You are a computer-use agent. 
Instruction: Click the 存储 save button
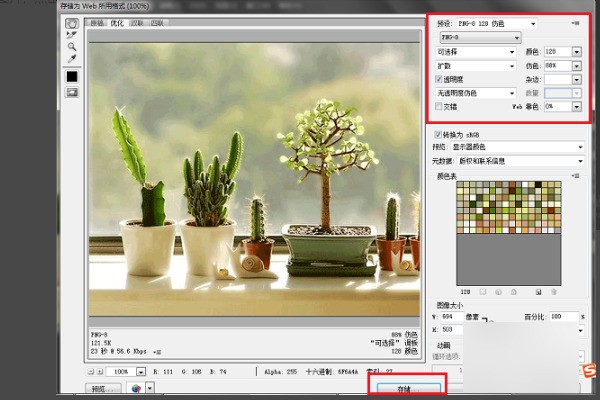click(x=405, y=387)
